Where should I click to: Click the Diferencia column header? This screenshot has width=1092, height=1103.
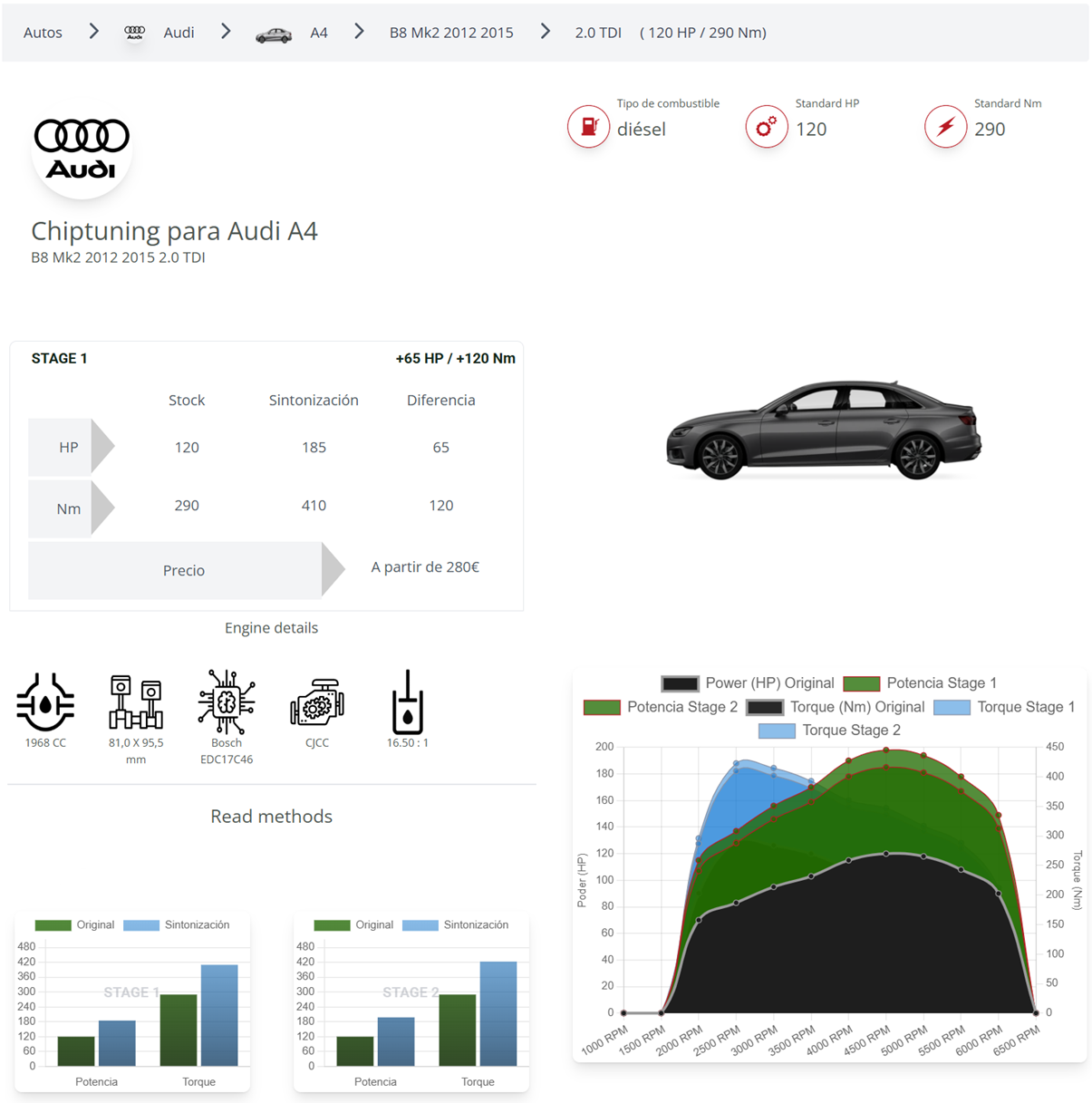tap(441, 401)
